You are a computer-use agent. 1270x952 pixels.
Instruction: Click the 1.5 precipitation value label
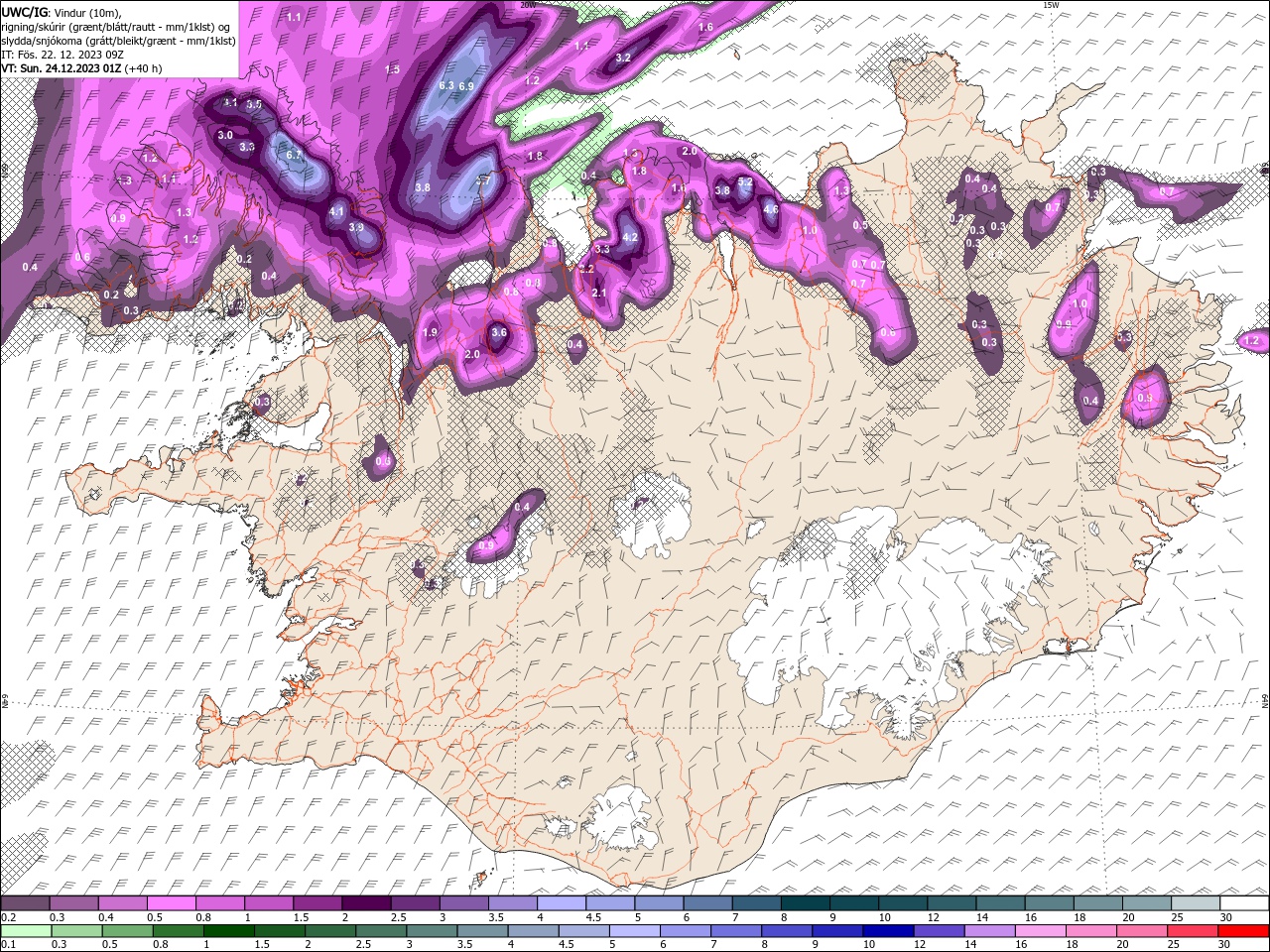393,69
